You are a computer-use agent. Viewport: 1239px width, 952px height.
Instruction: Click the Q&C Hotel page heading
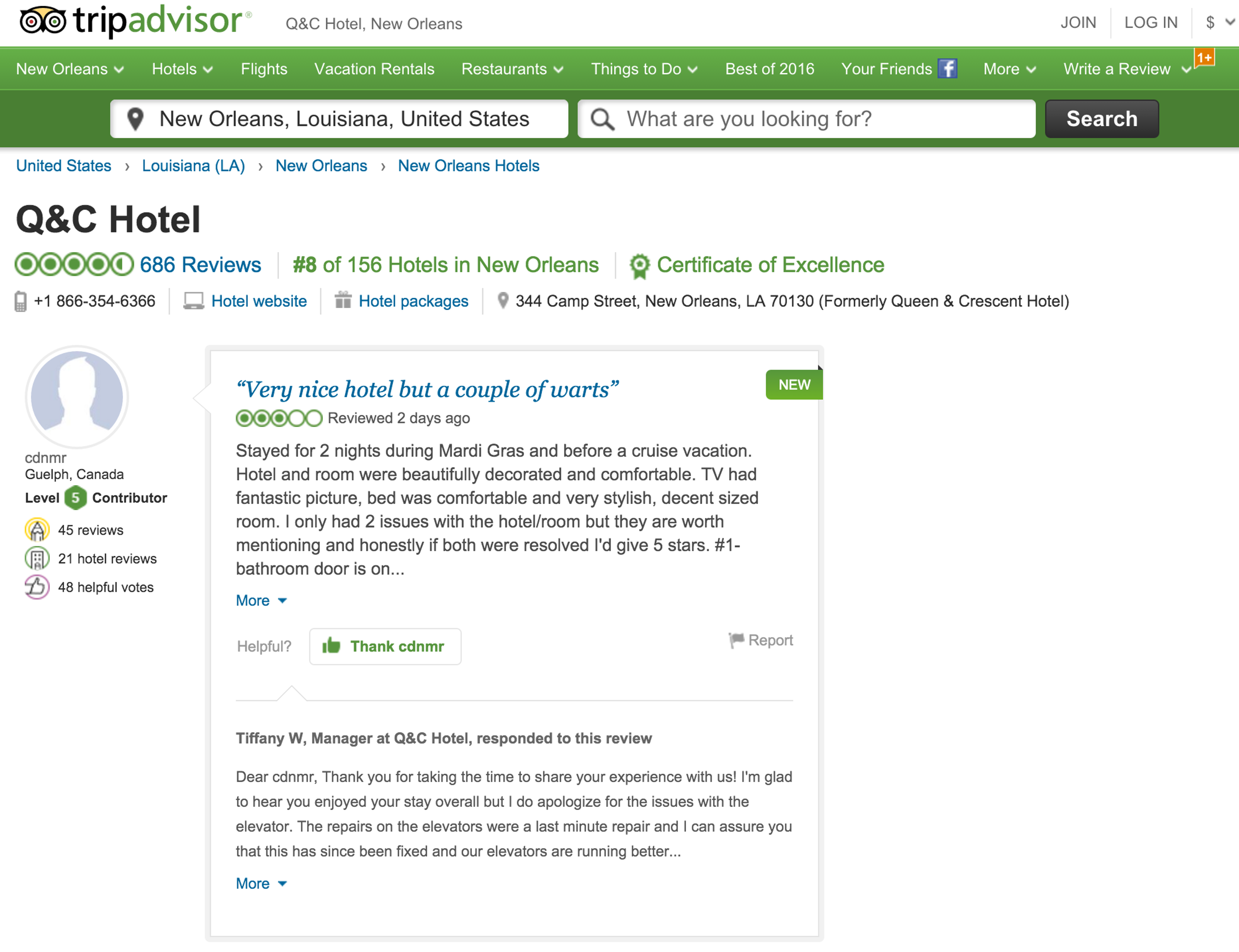(x=108, y=219)
